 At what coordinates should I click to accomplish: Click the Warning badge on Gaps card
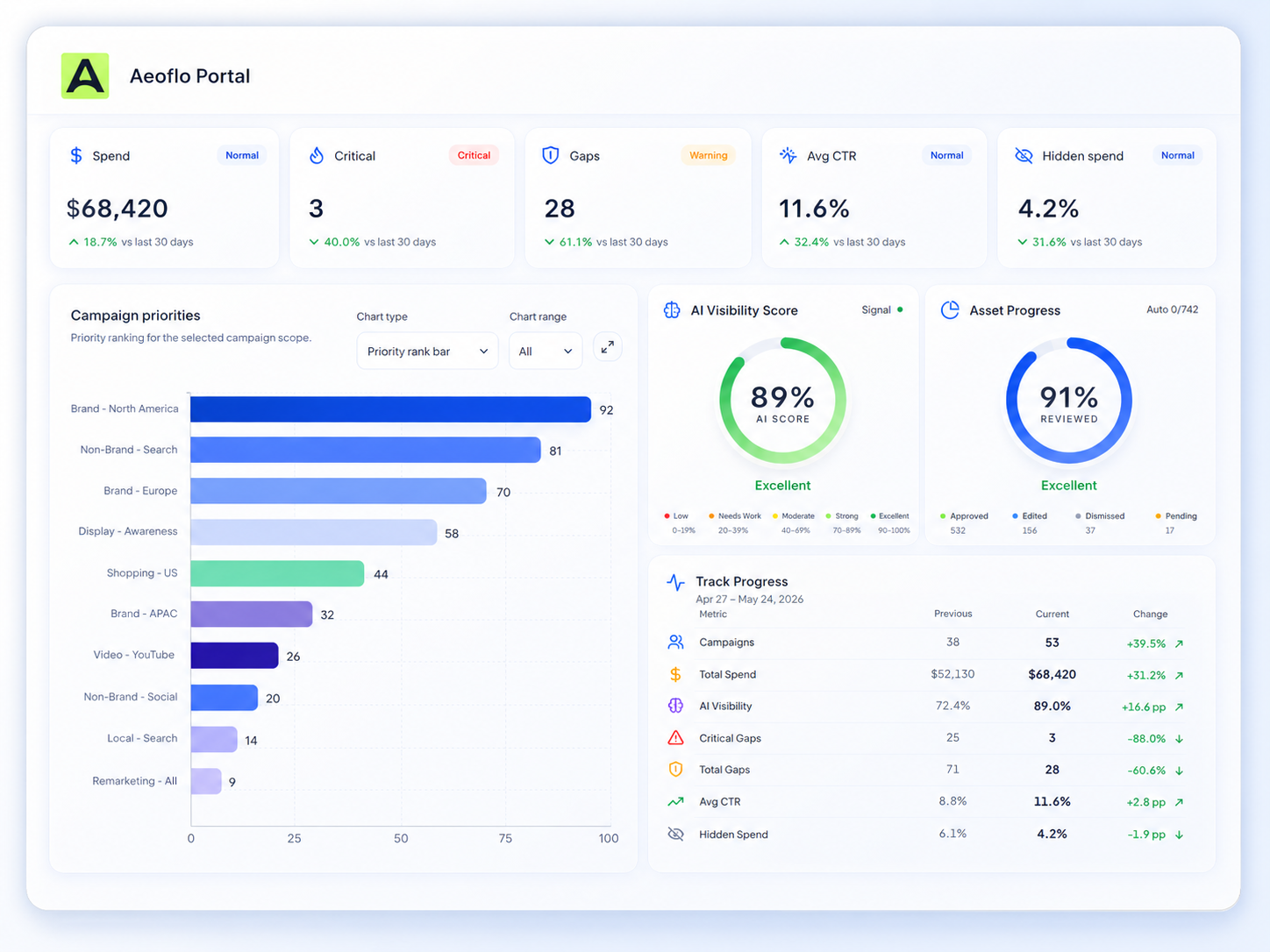coord(708,155)
